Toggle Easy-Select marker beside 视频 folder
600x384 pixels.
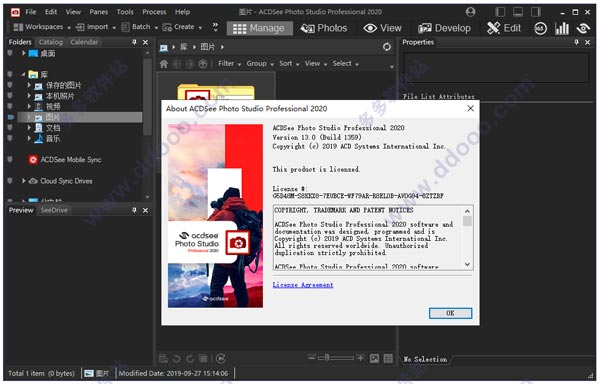click(10, 106)
